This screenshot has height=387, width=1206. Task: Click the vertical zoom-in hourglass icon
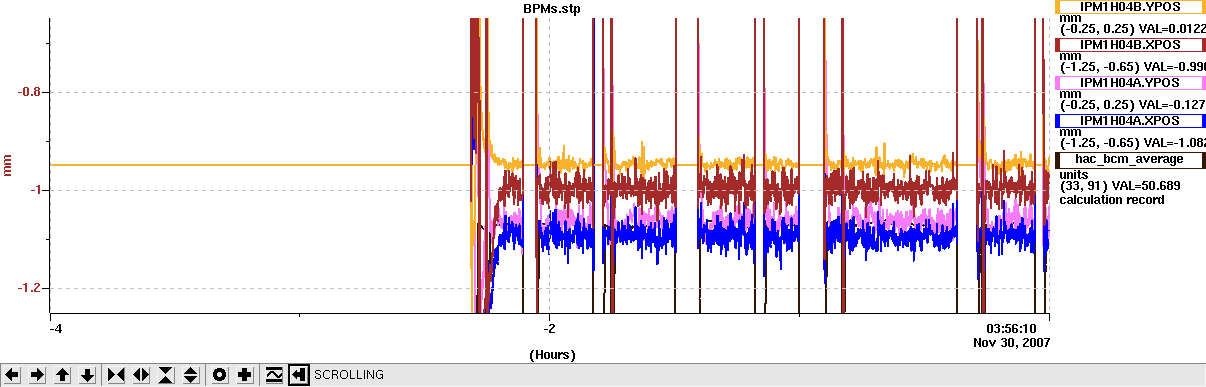(166, 375)
